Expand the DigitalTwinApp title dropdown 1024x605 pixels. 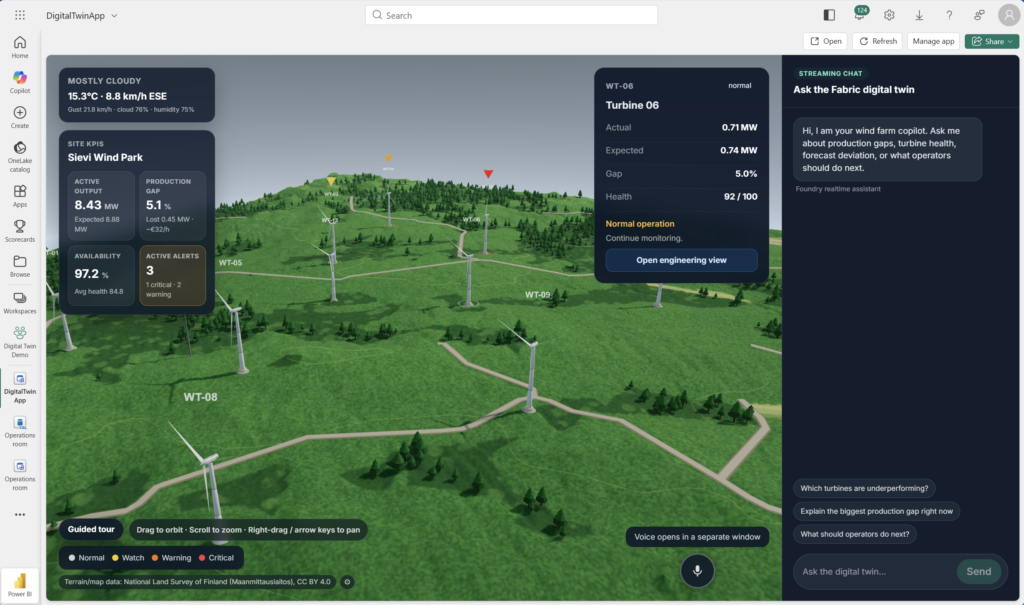point(114,16)
